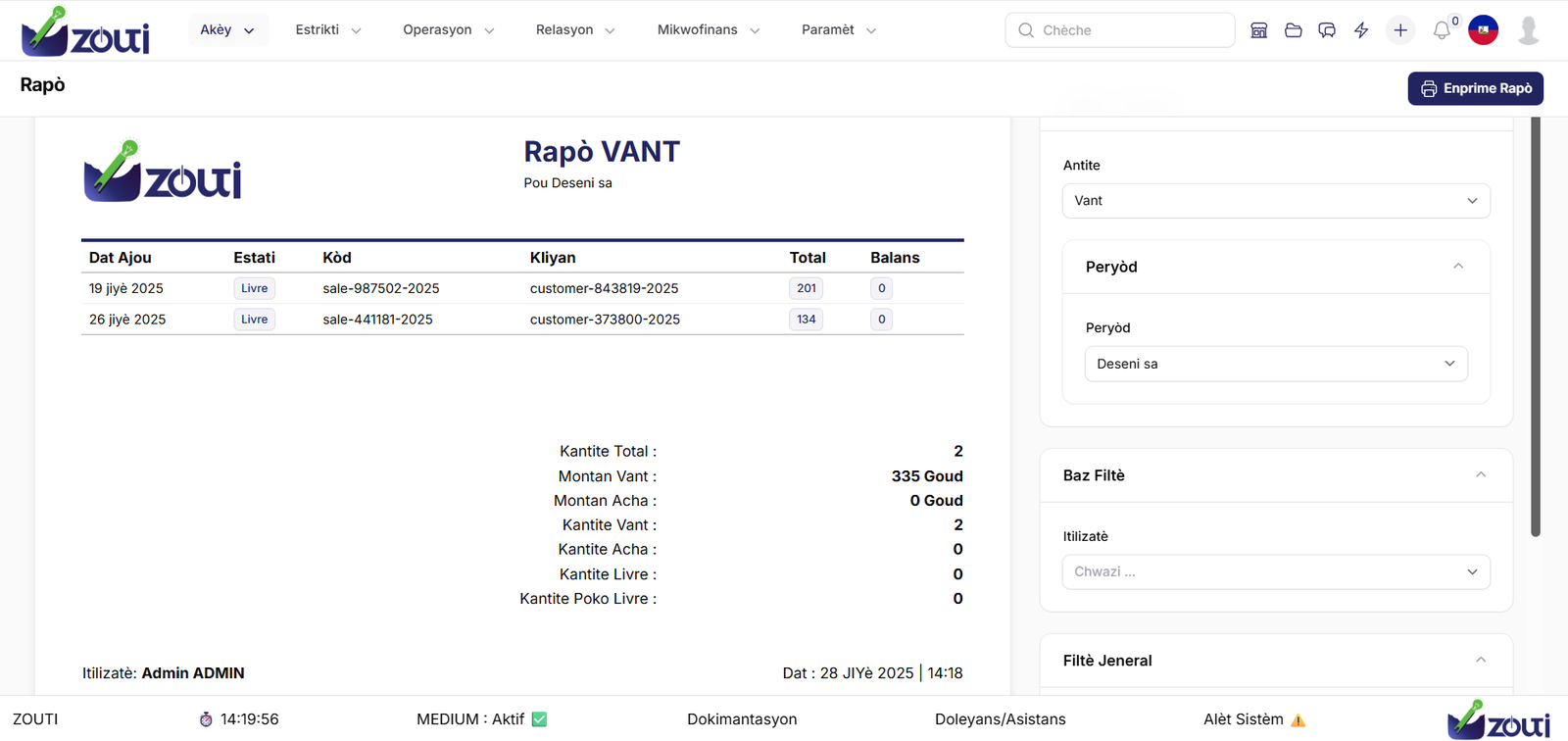Click the Alèt Sistèm warning icon

click(1298, 720)
